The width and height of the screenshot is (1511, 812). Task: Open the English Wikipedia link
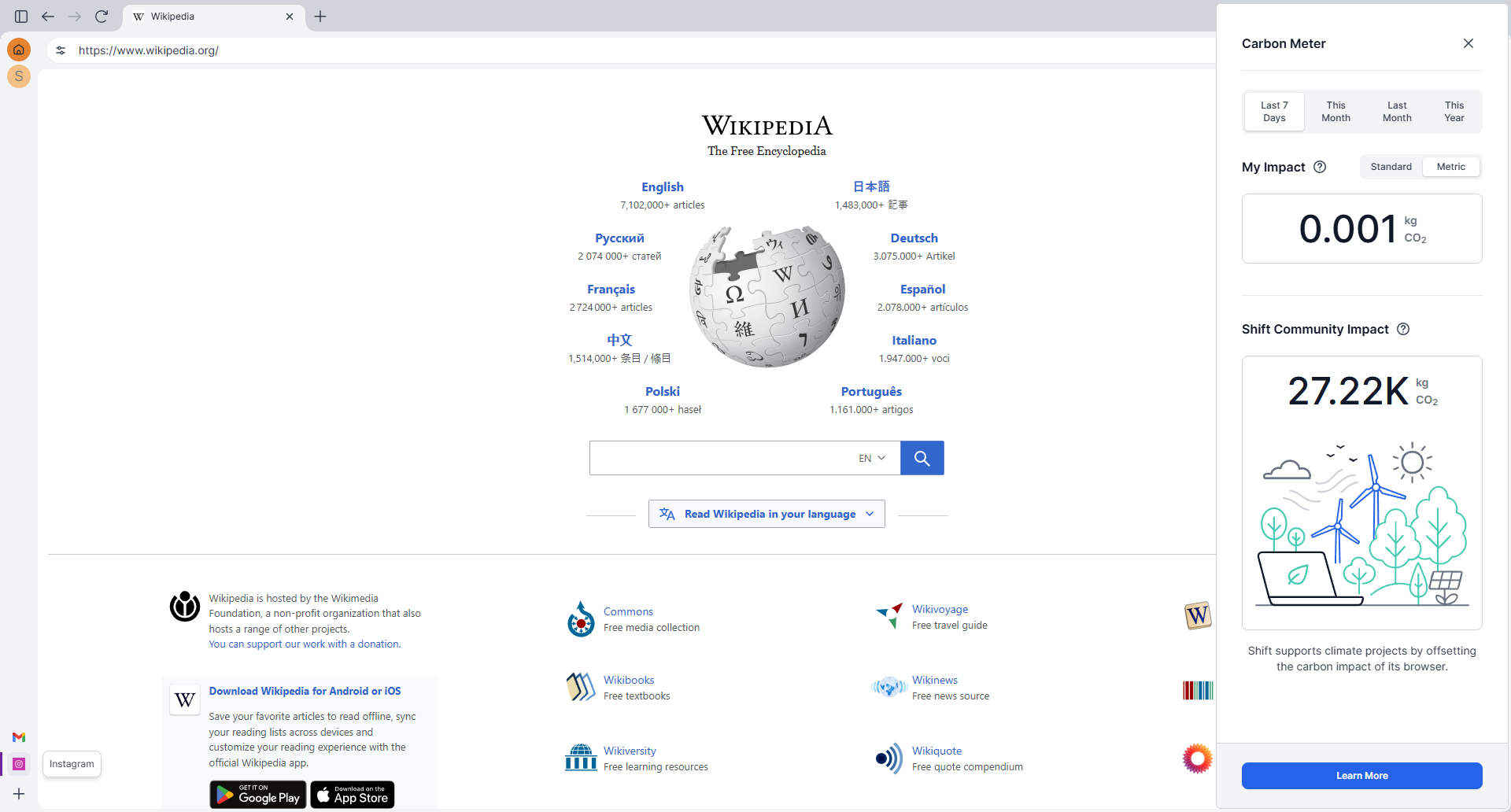click(x=662, y=187)
